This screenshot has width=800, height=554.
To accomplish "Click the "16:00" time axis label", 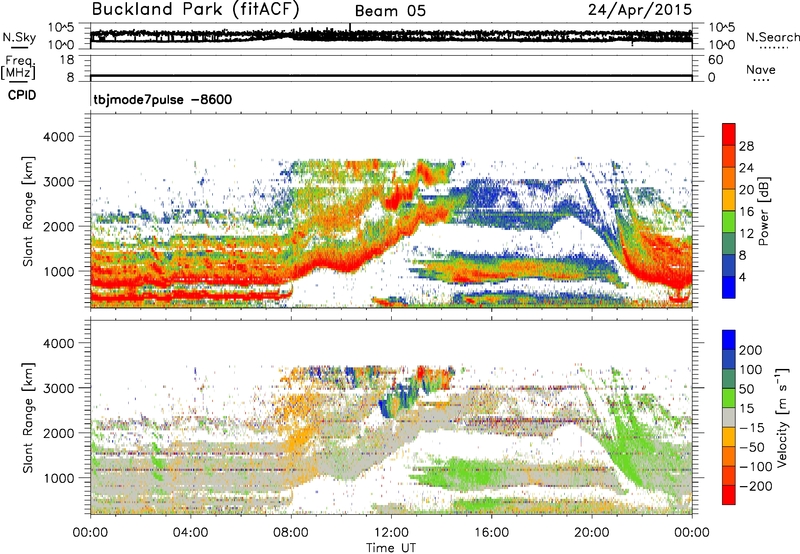I will click(x=491, y=533).
